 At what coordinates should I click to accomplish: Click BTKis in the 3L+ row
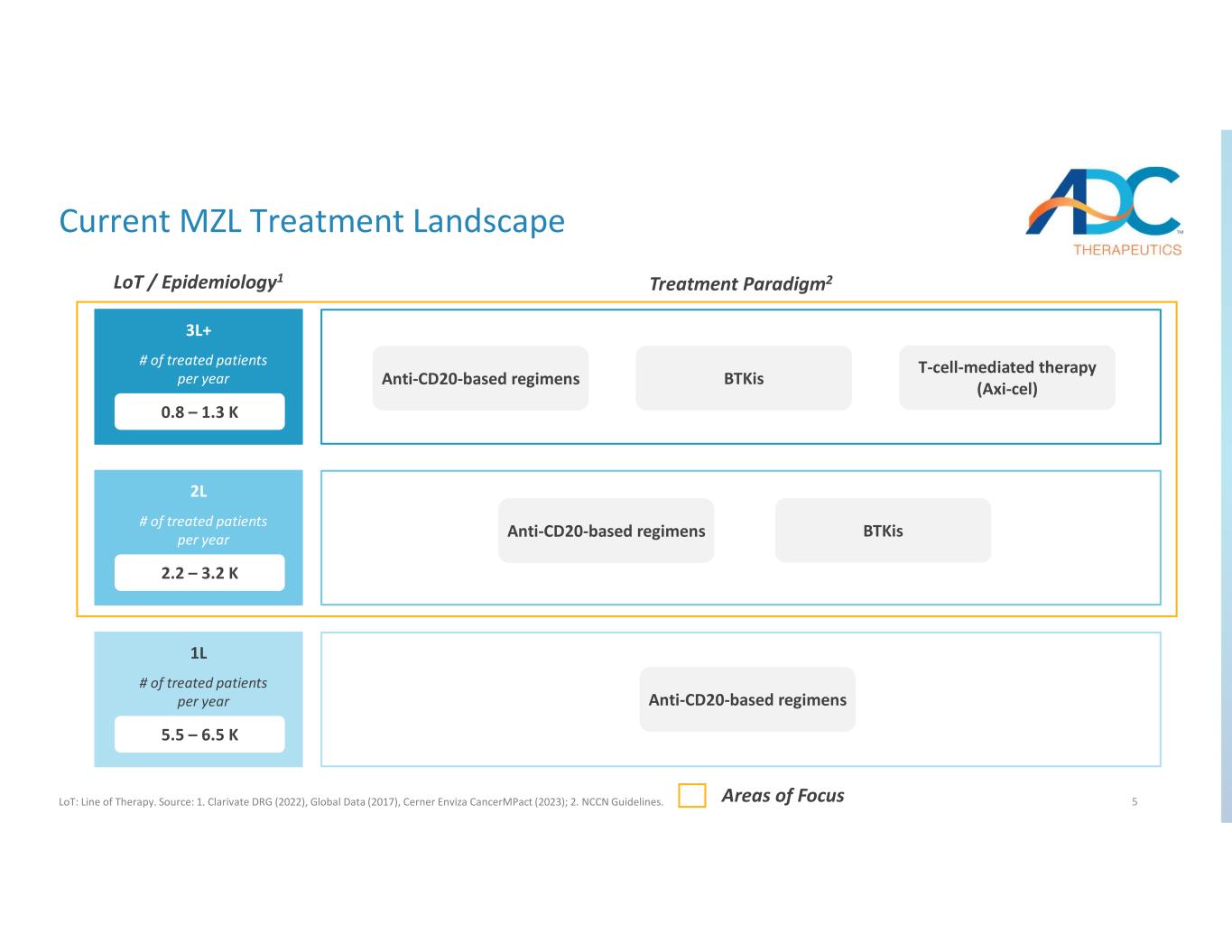click(744, 379)
